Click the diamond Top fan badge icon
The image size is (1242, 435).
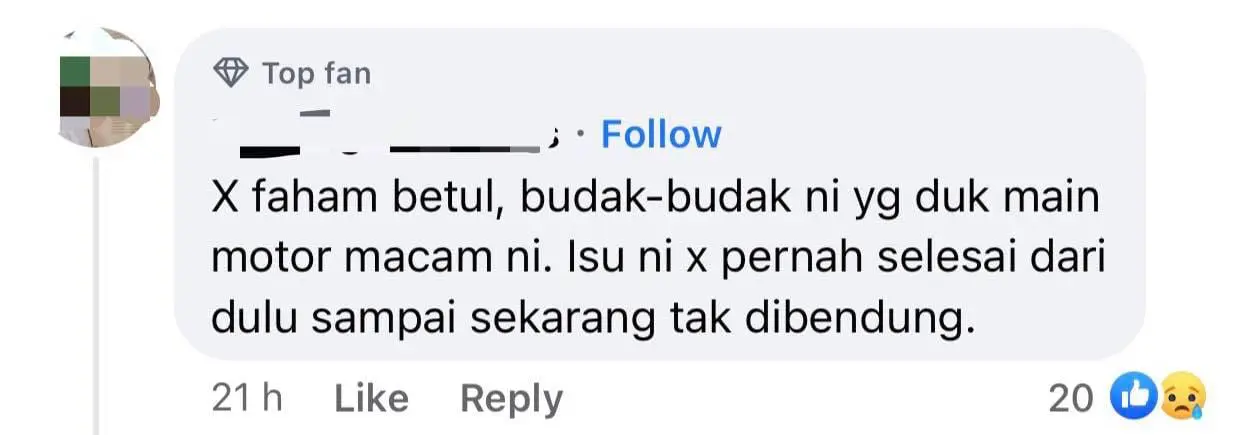pyautogui.click(x=231, y=73)
